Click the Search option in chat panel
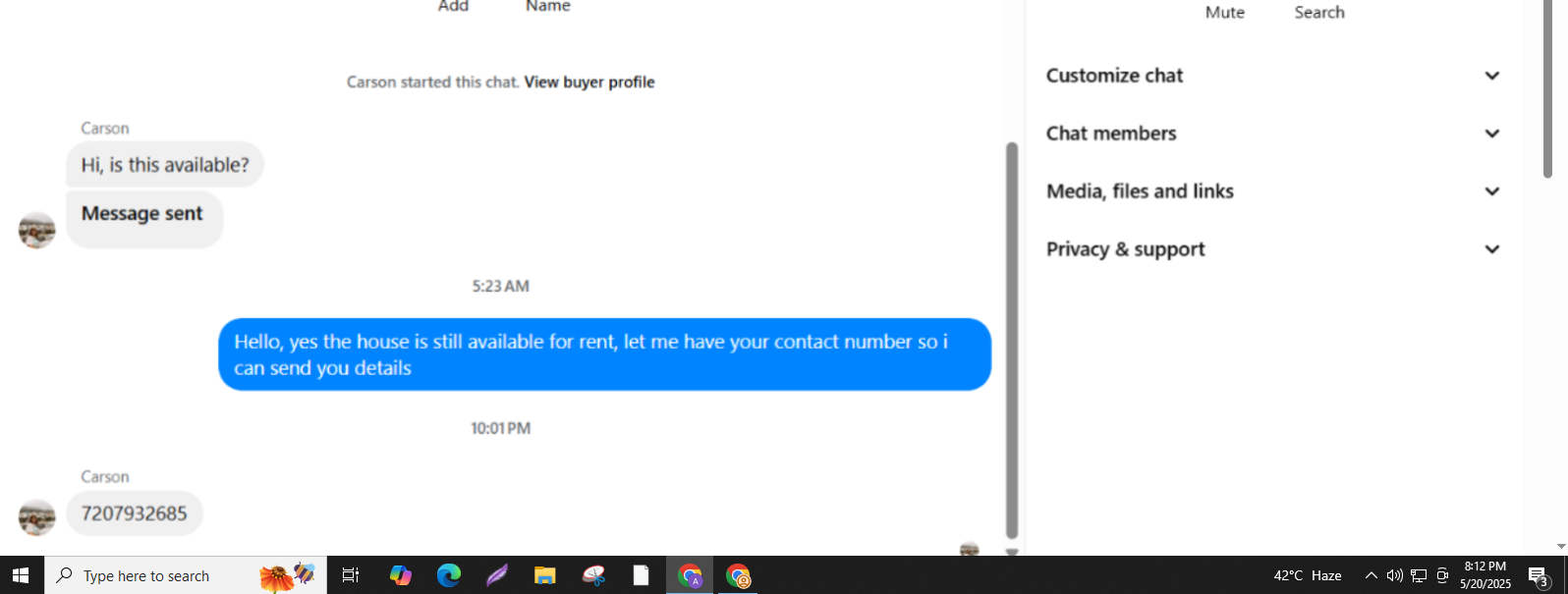Viewport: 1568px width, 594px height. pyautogui.click(x=1319, y=13)
